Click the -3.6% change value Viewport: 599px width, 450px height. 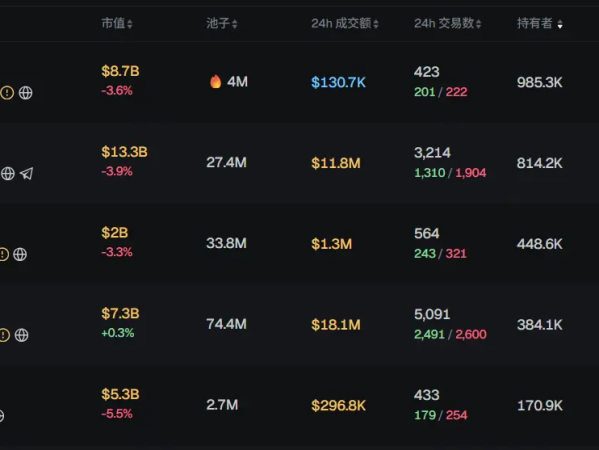click(117, 91)
